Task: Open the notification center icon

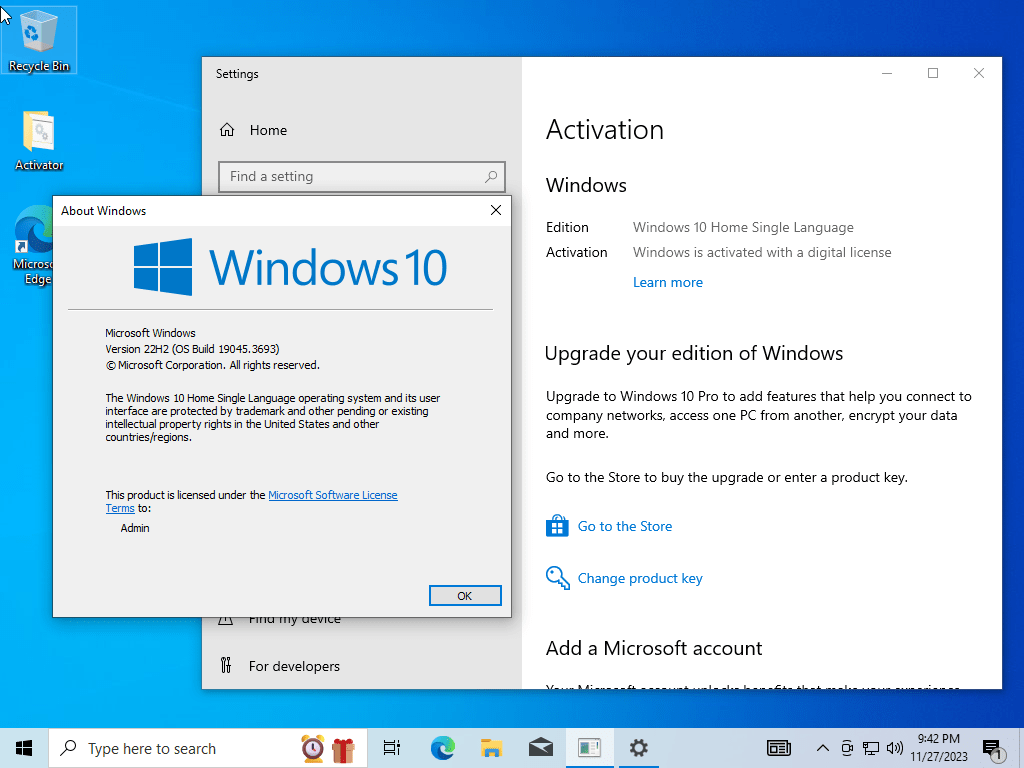Action: [x=993, y=749]
